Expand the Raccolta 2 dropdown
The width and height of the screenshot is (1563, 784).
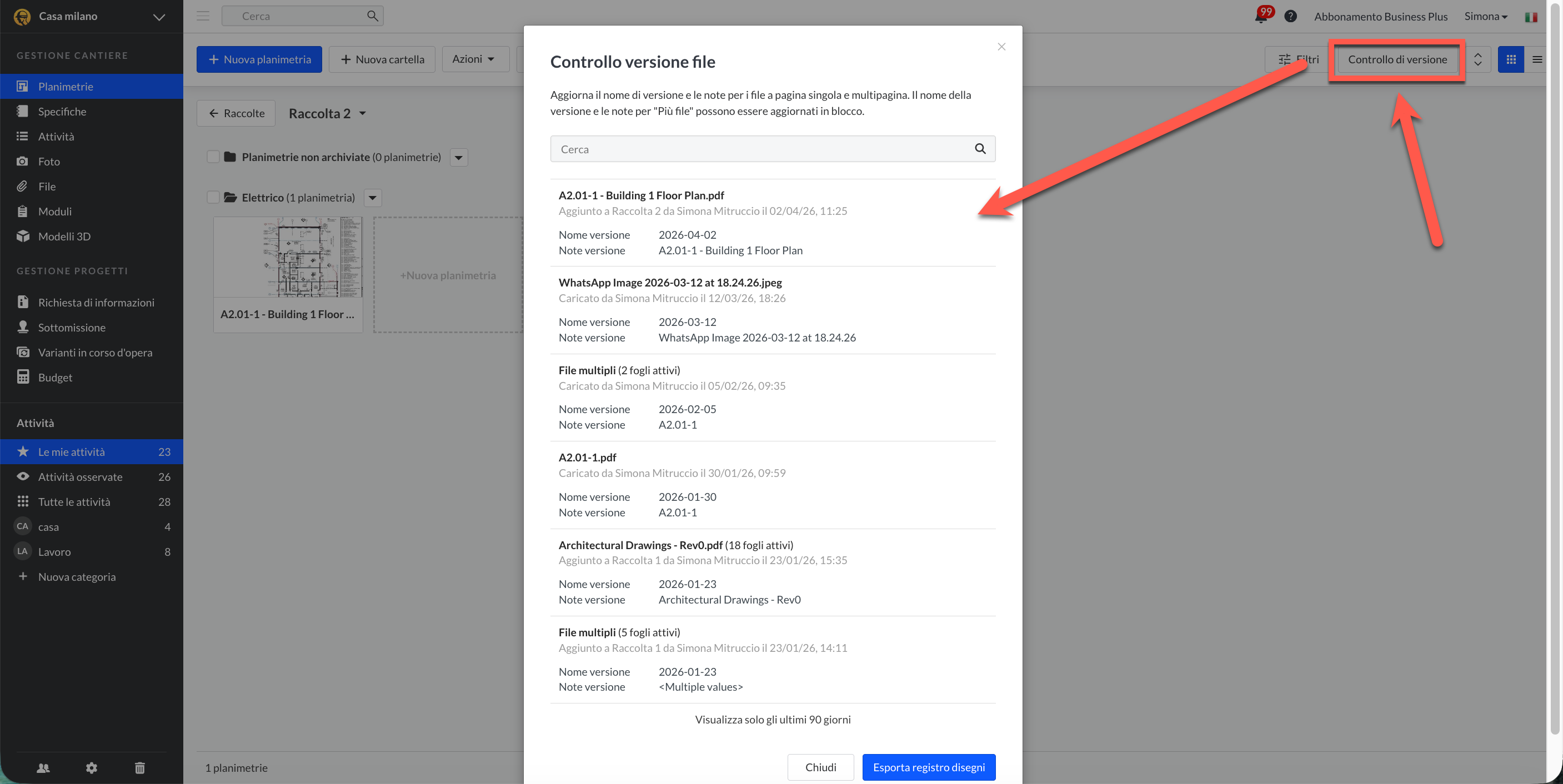[362, 113]
